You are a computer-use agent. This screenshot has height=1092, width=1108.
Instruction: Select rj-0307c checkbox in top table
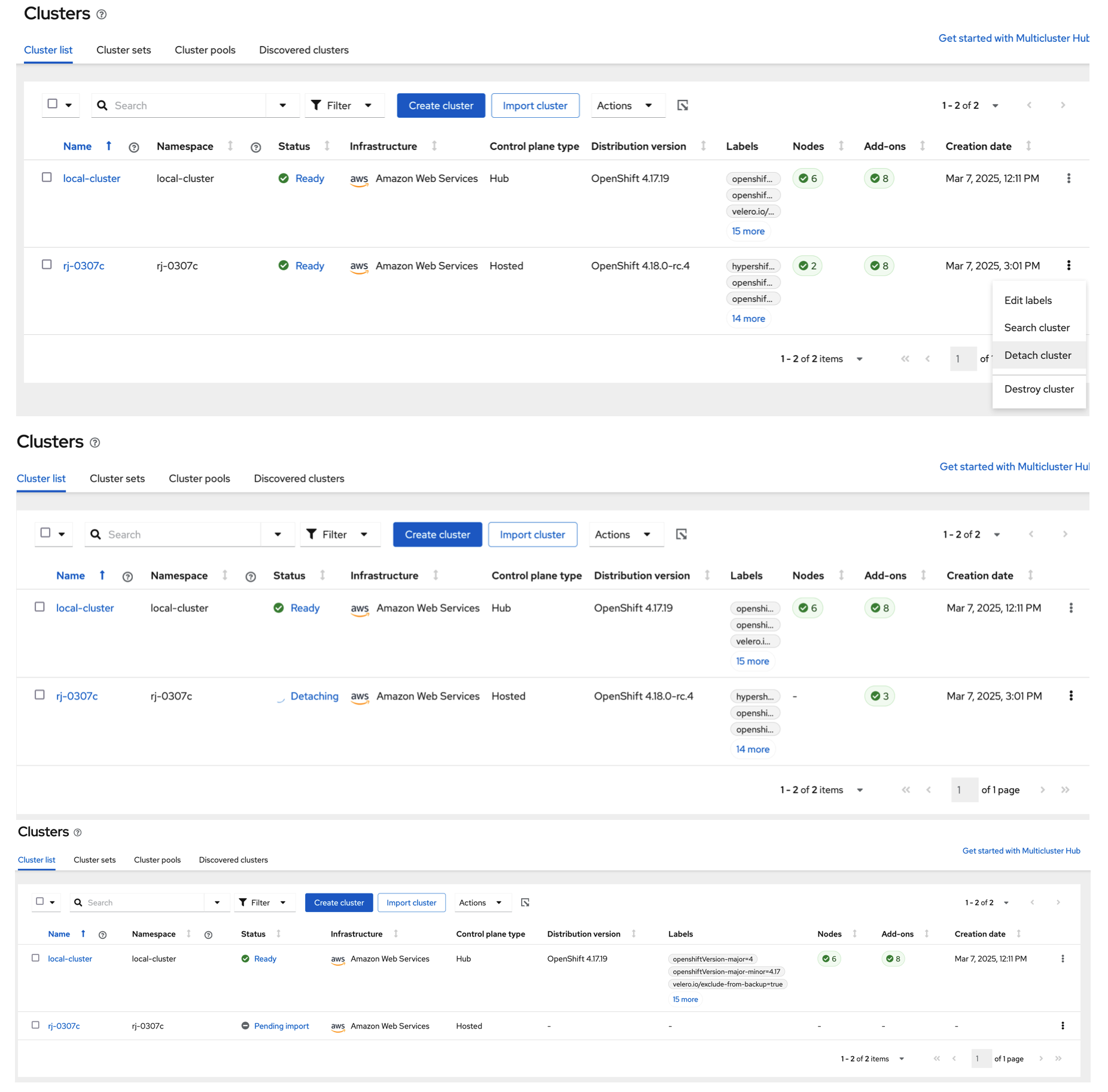[47, 264]
